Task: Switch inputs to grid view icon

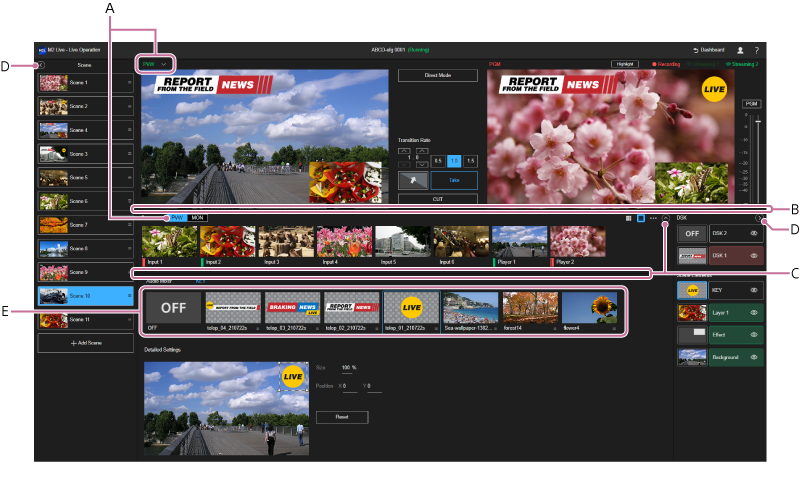Action: (x=628, y=217)
